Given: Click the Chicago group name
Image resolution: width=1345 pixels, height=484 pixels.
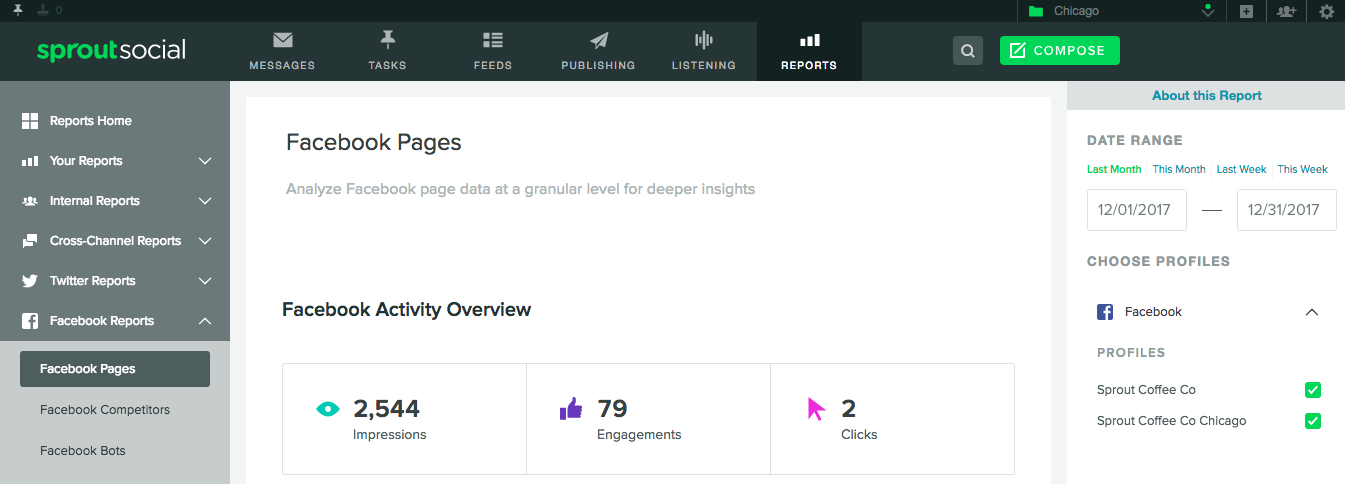Looking at the screenshot, I should coord(1076,11).
